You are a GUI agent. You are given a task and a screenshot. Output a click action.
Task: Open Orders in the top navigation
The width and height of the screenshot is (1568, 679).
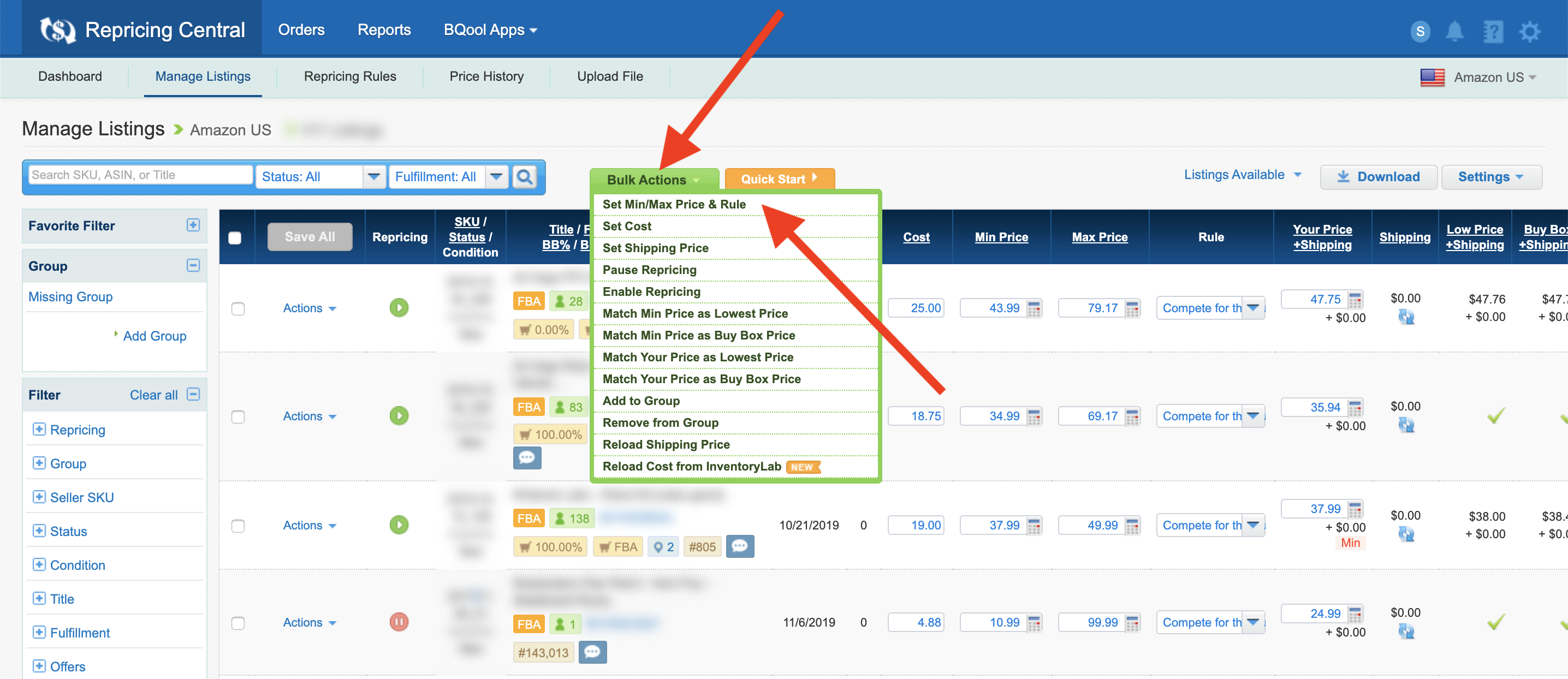pos(301,30)
